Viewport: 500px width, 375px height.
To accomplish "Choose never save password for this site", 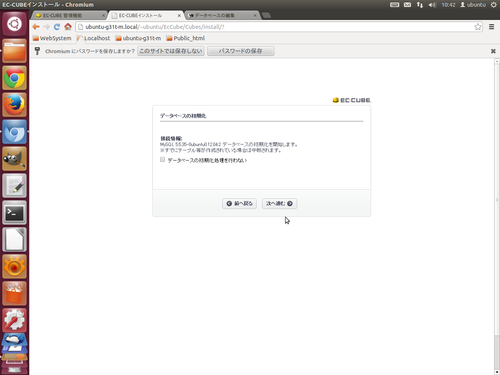I will pyautogui.click(x=171, y=51).
